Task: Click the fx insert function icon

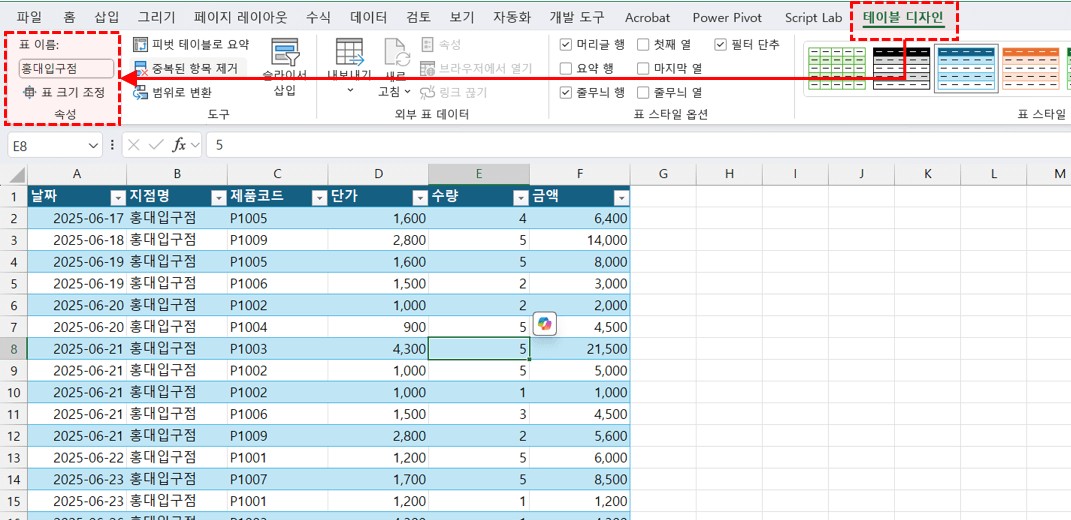Action: click(x=179, y=145)
